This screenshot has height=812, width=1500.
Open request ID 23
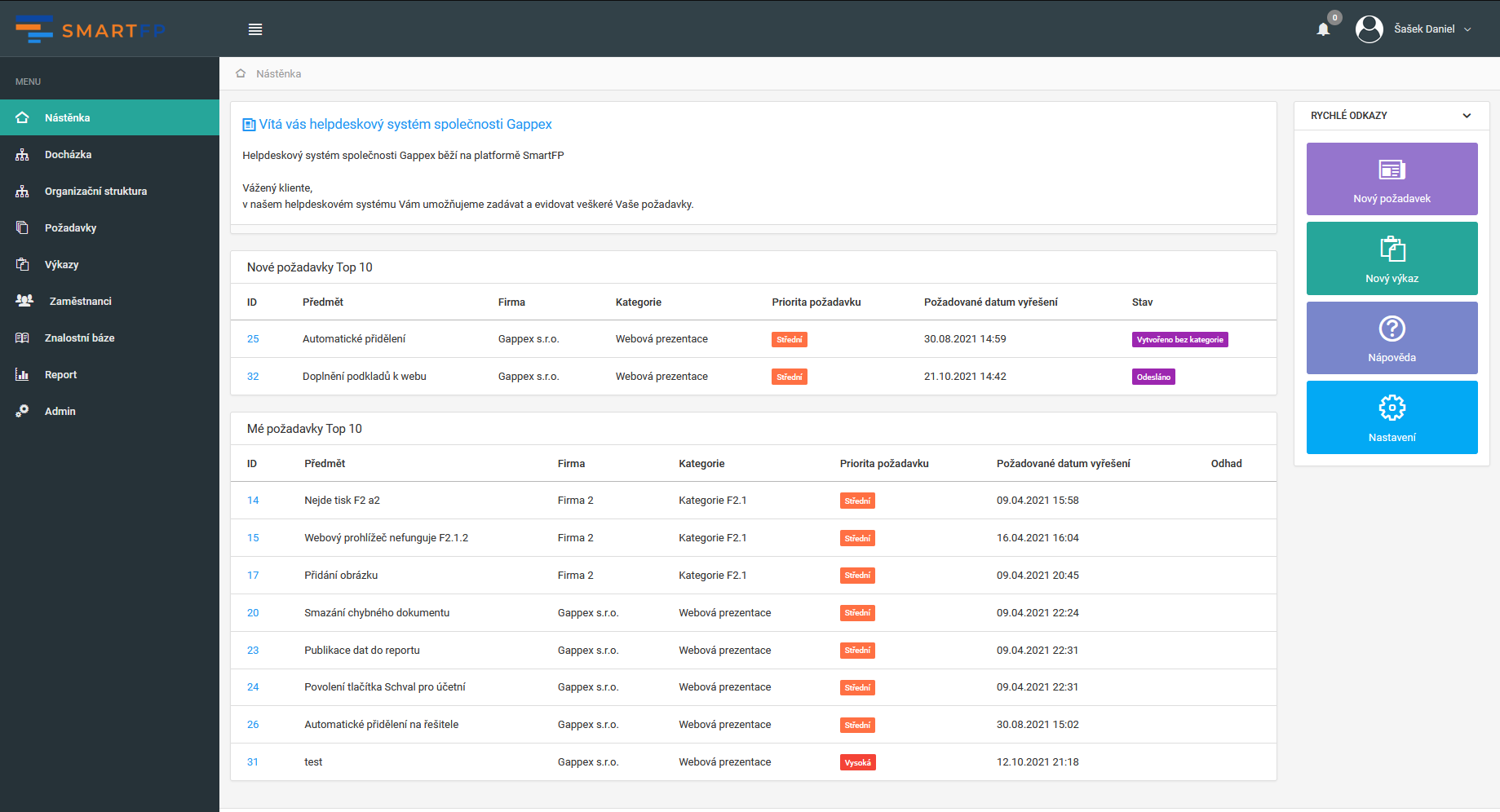coord(253,651)
